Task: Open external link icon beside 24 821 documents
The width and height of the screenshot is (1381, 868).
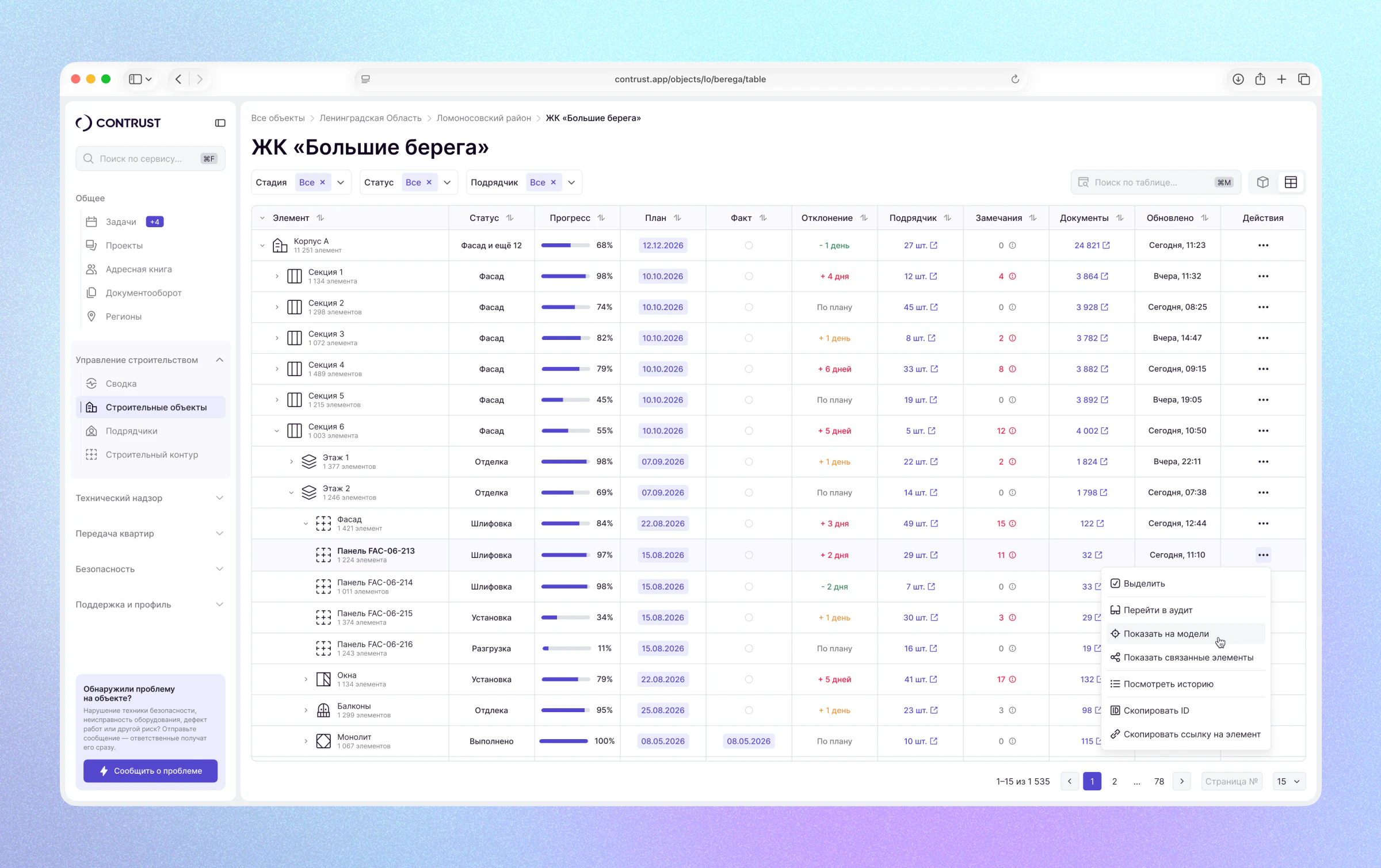Action: tap(1106, 246)
